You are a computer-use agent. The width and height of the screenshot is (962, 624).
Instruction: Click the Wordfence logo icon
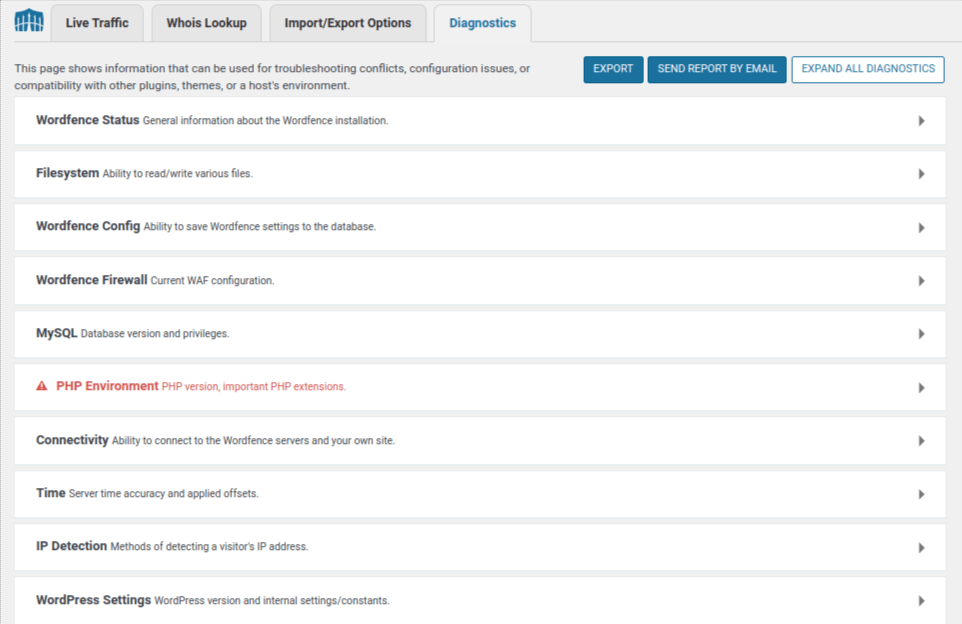[29, 21]
